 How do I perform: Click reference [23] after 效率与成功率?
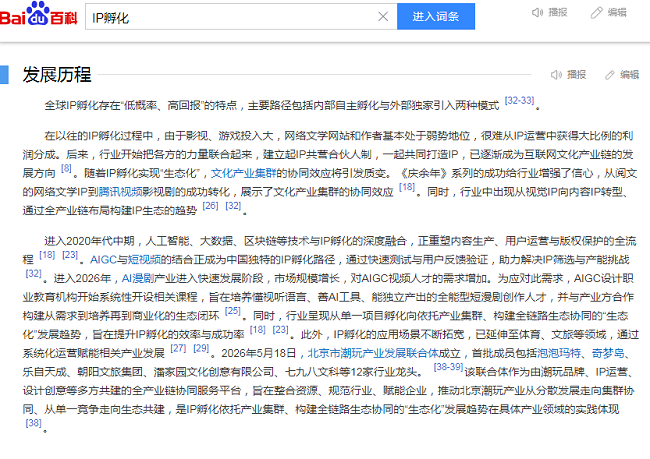281,330
